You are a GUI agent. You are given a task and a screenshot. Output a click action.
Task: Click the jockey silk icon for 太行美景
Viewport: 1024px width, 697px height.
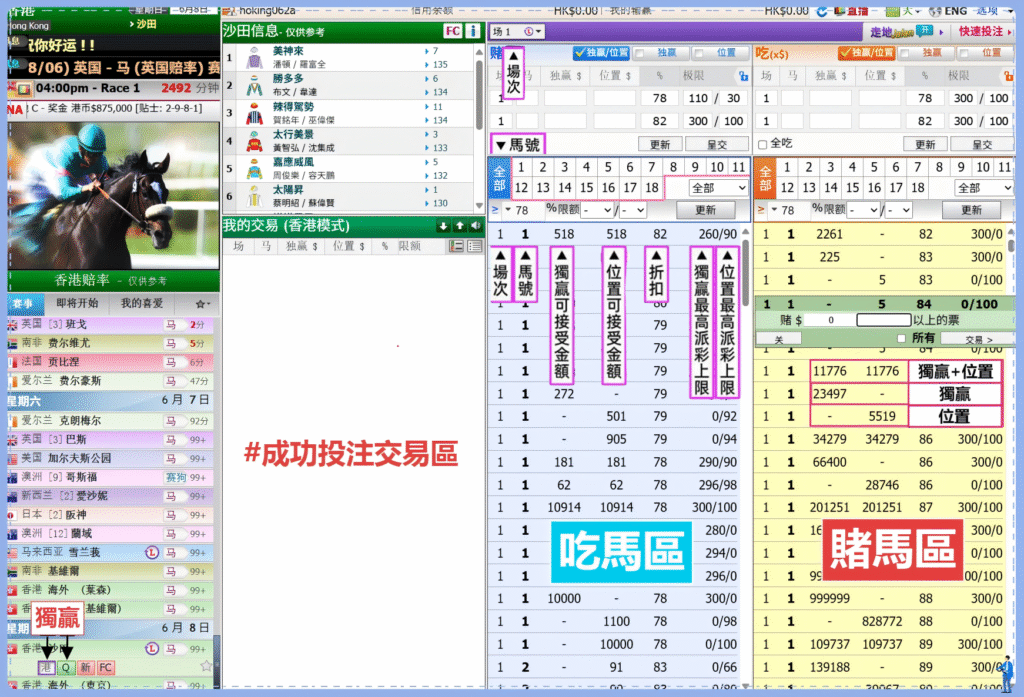[254, 141]
